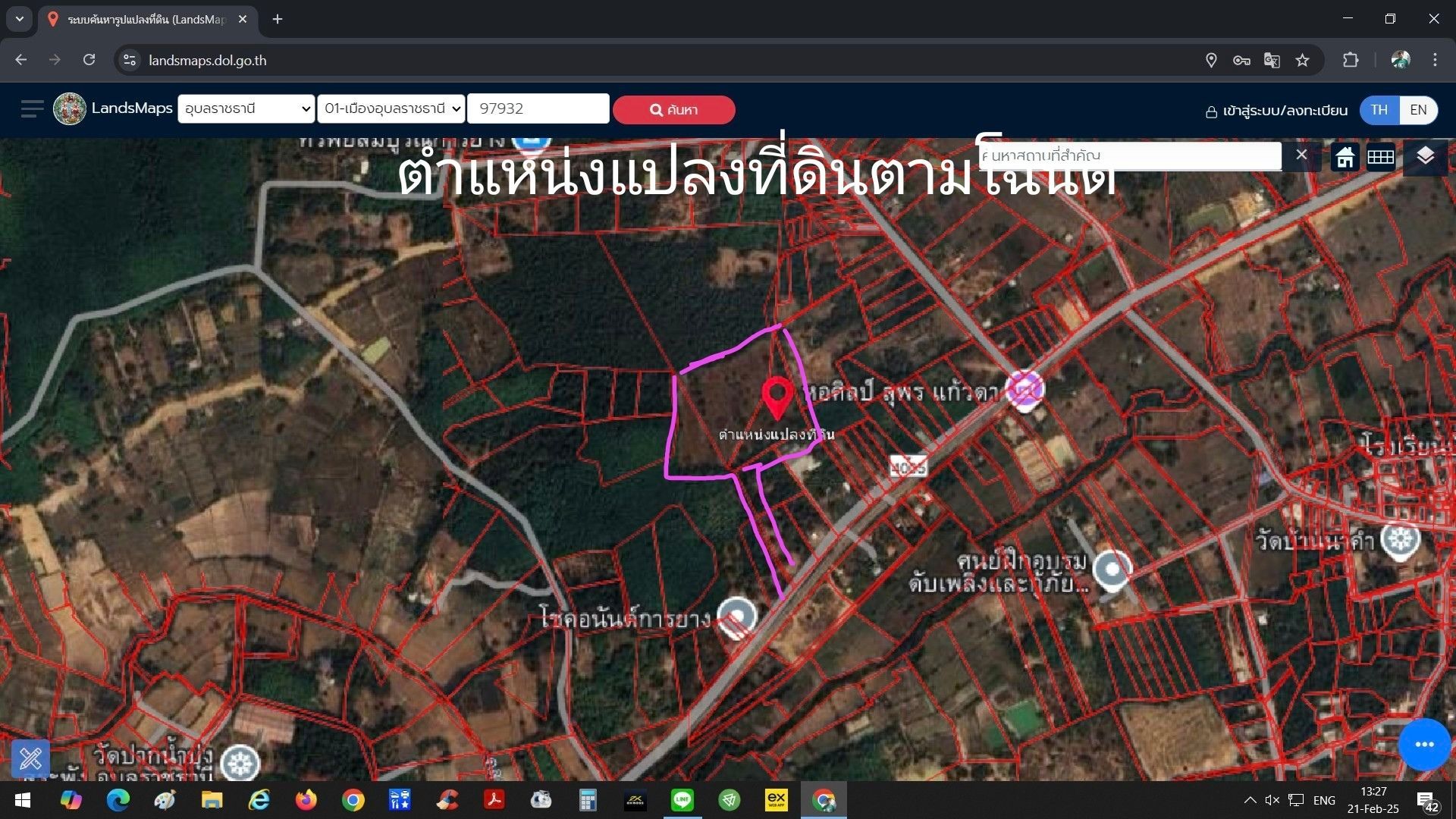
Task: Click the parcel number field 97932
Action: tap(538, 108)
